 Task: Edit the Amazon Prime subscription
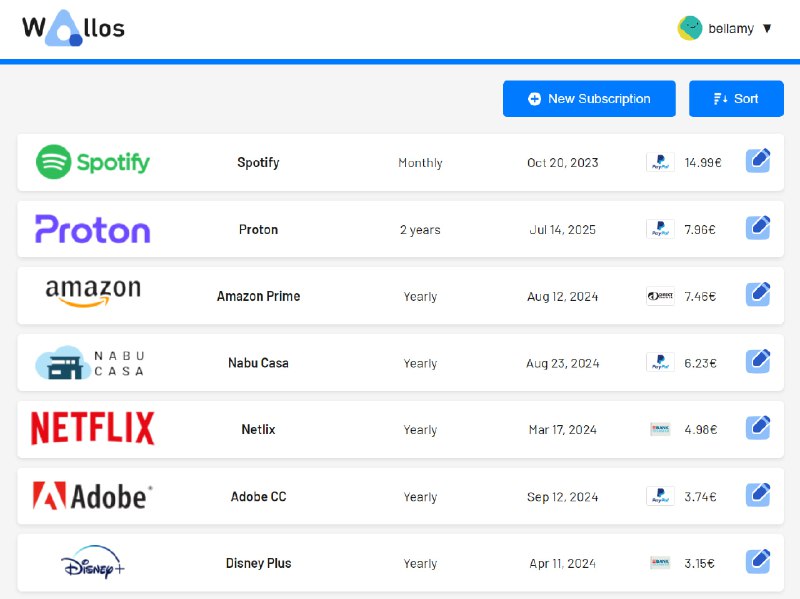(x=758, y=295)
